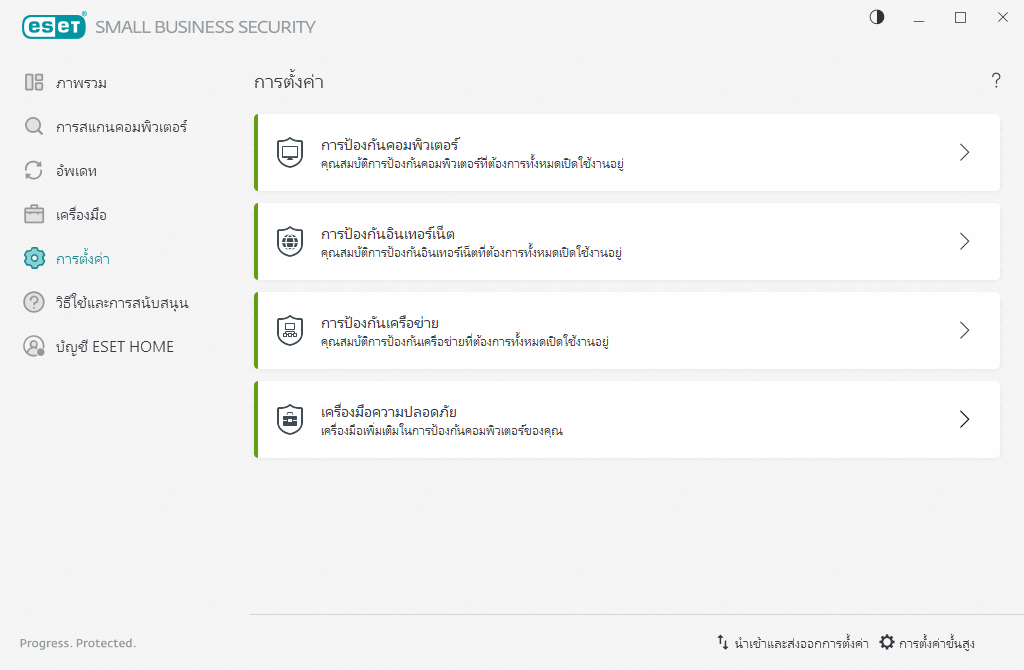
Task: Open the บัญชี ESET HOME menu item
Action: tap(114, 346)
